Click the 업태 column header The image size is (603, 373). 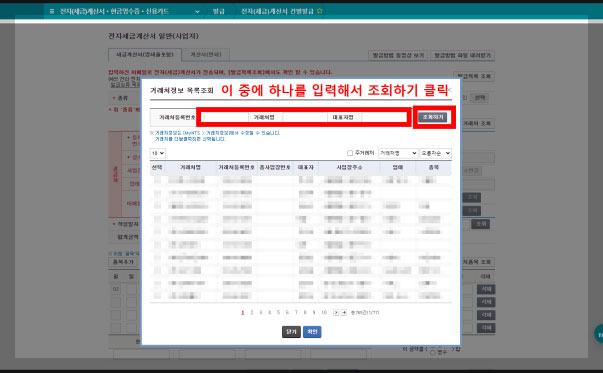[398, 168]
